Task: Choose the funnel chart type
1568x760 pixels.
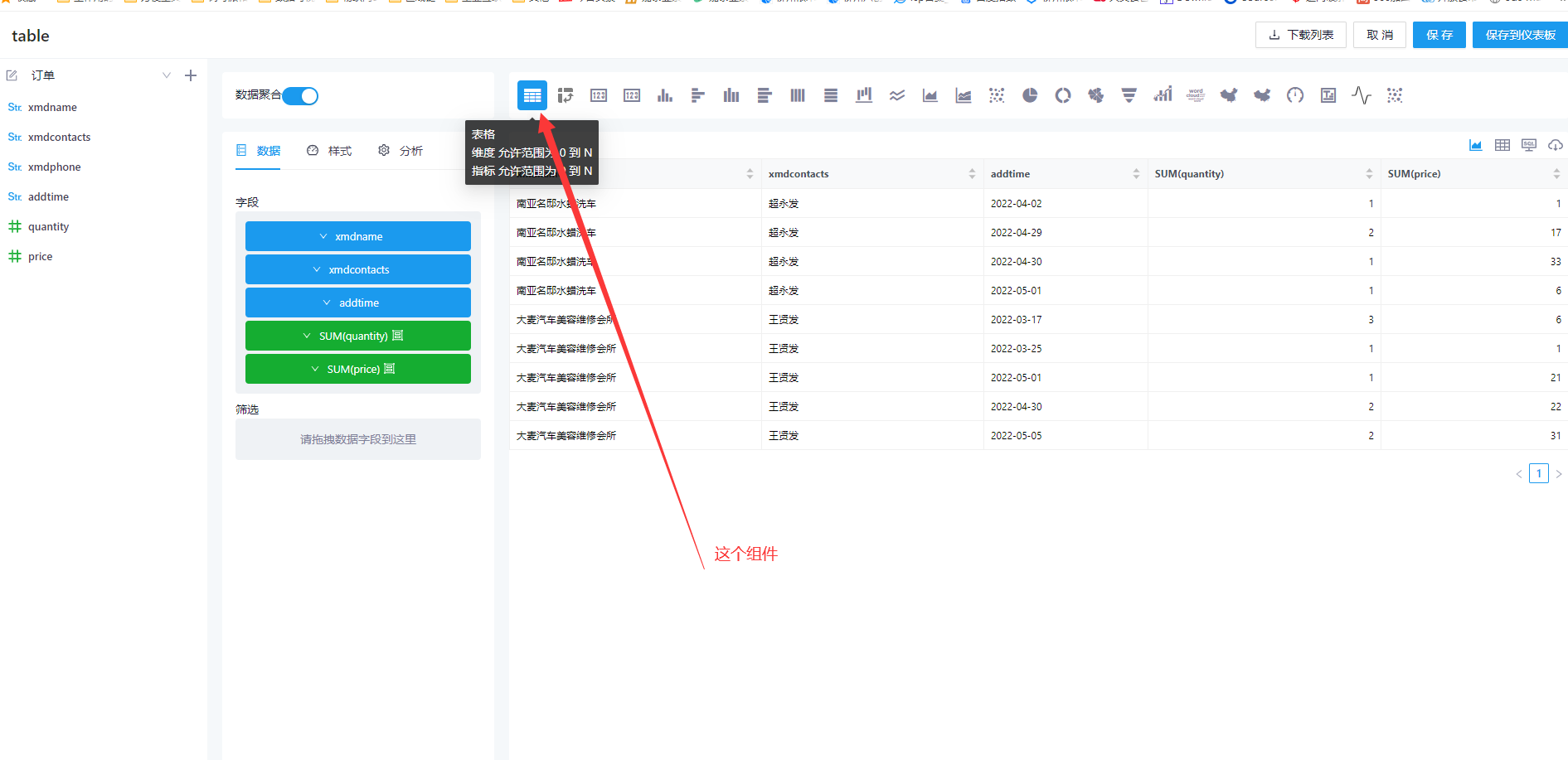Action: [x=1129, y=95]
